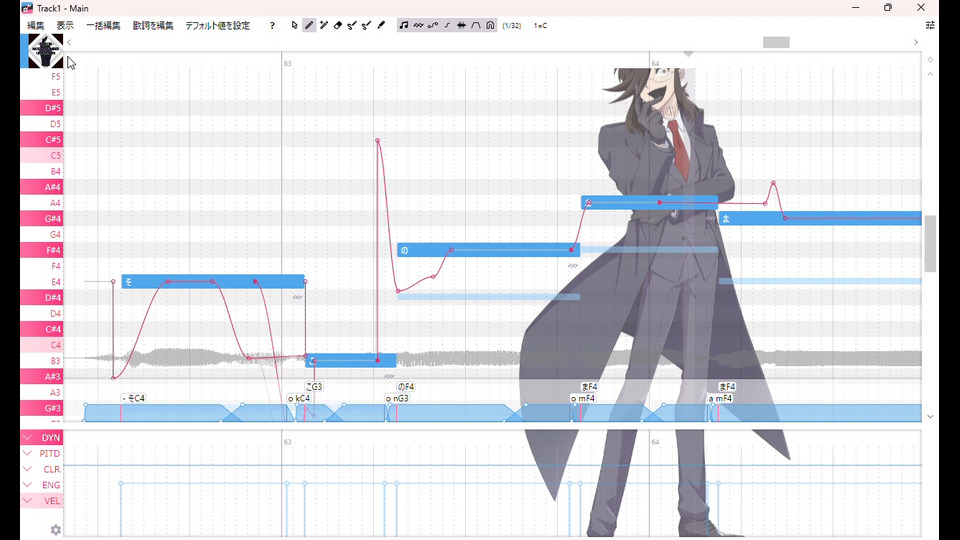Image resolution: width=960 pixels, height=540 pixels.
Task: Click the scroll-left arrow of timeline
Action: (69, 42)
